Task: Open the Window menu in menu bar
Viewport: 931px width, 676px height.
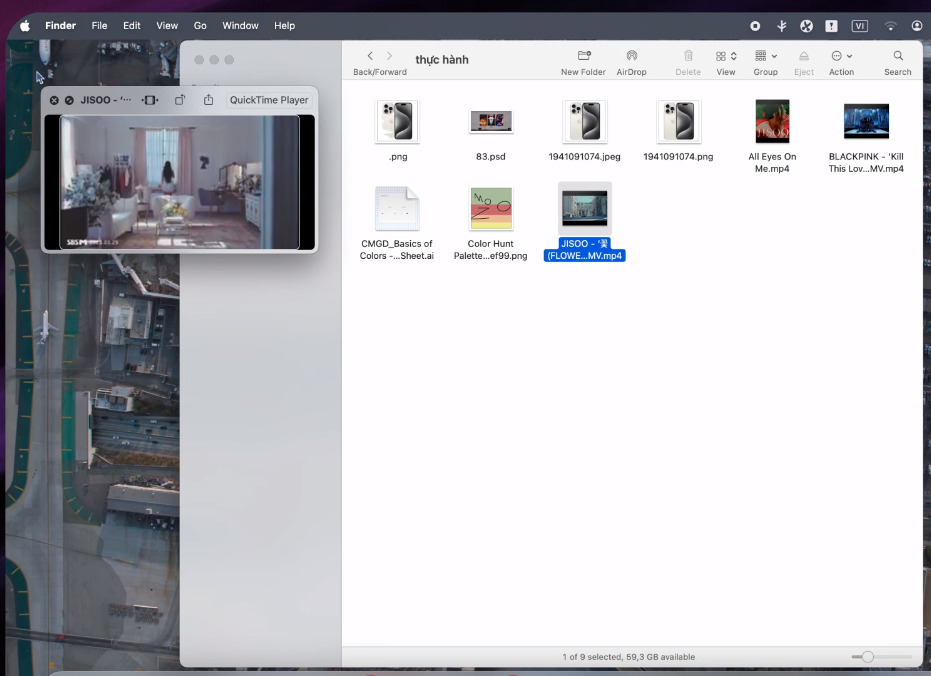Action: [240, 26]
